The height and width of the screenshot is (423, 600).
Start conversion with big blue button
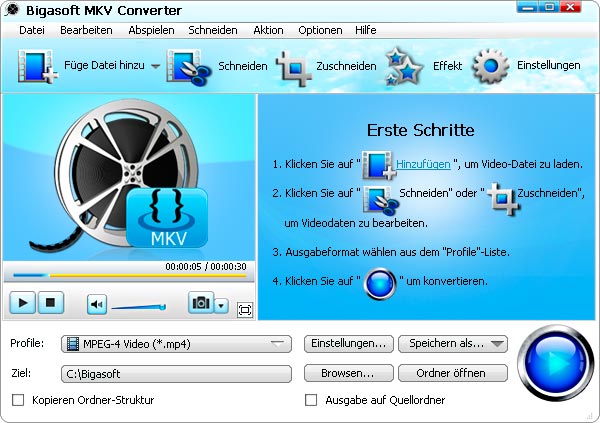[x=555, y=363]
